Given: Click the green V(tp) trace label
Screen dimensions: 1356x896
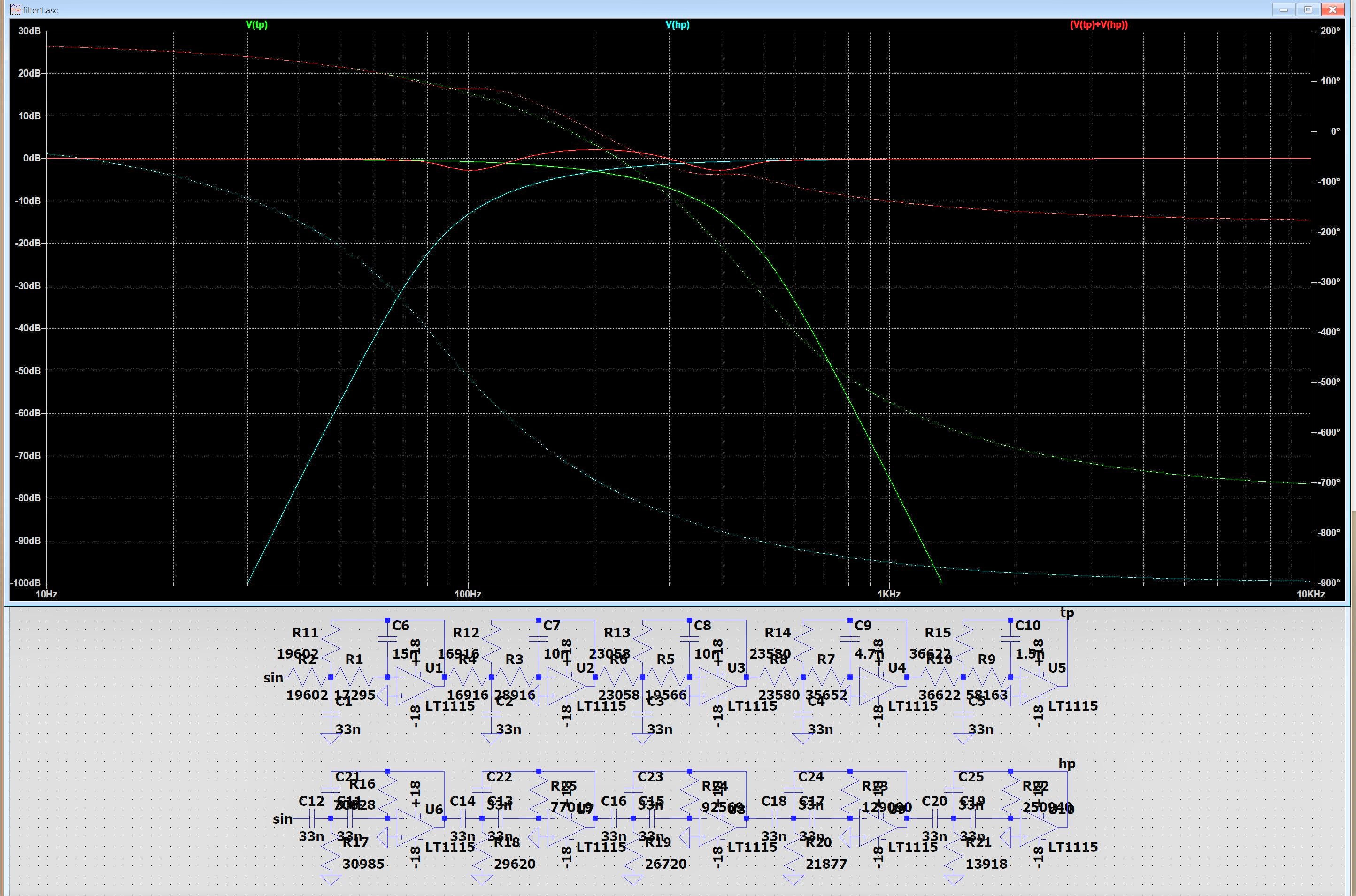Looking at the screenshot, I should [x=257, y=24].
